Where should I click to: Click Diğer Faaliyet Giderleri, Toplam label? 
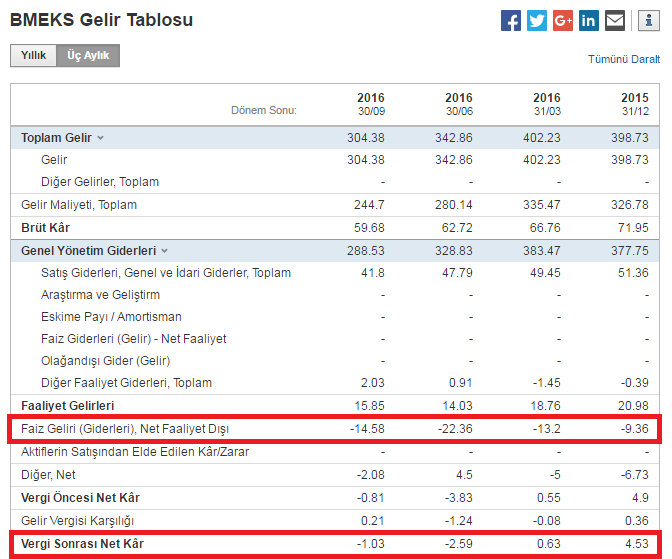pyautogui.click(x=126, y=383)
